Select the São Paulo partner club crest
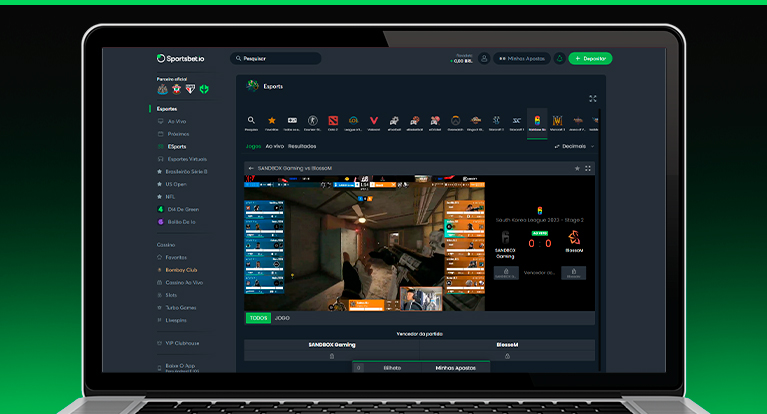The width and height of the screenshot is (767, 414). coord(190,89)
